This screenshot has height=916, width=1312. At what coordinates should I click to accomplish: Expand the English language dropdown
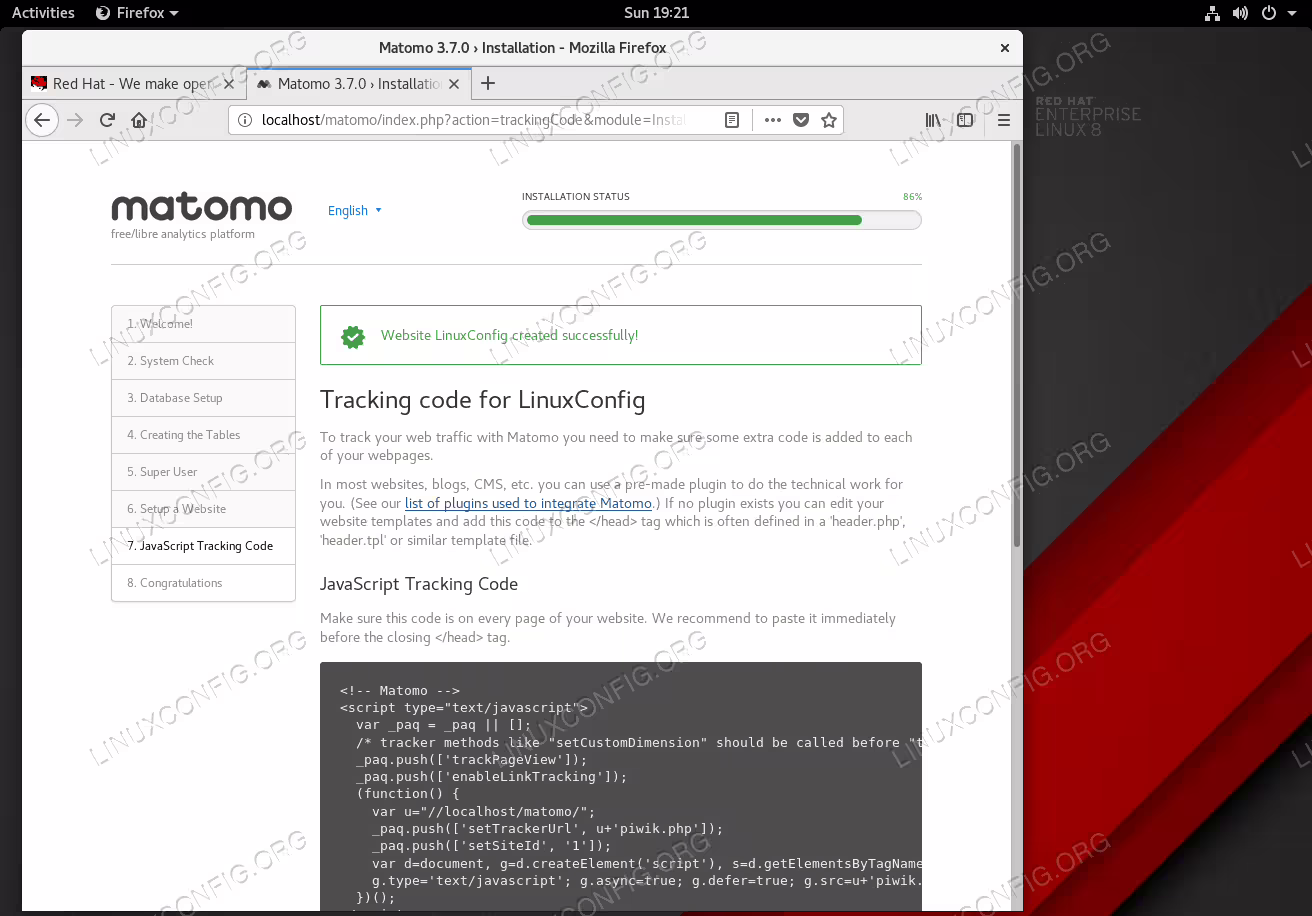coord(355,211)
